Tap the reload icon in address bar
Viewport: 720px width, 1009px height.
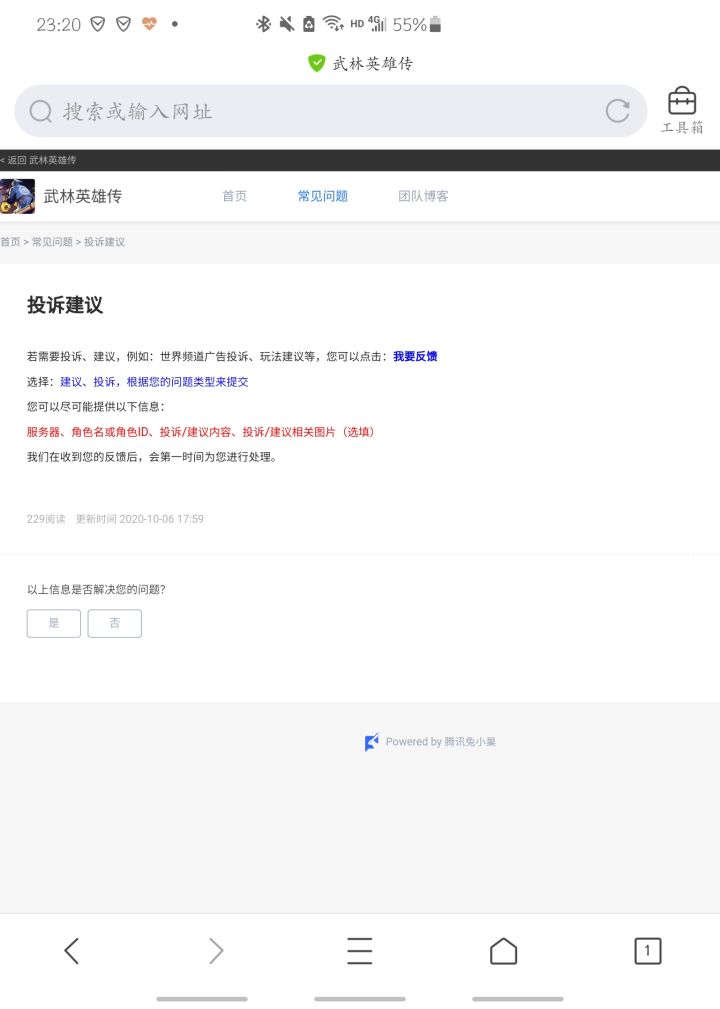tap(617, 111)
